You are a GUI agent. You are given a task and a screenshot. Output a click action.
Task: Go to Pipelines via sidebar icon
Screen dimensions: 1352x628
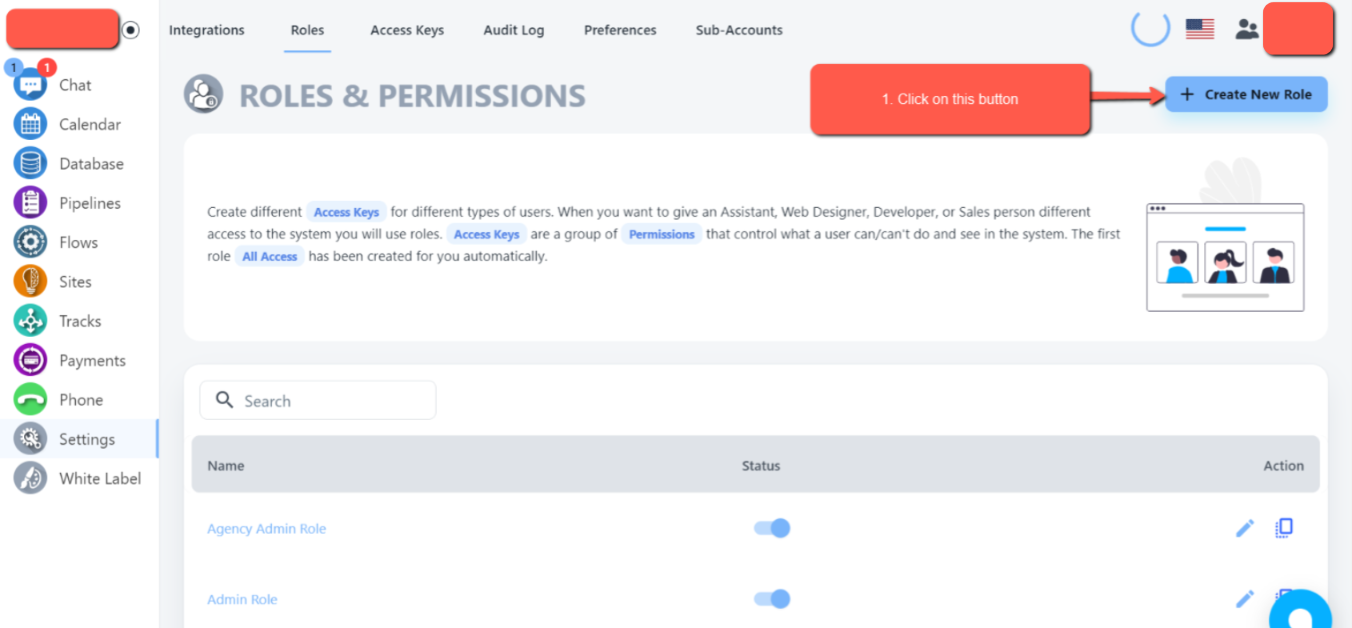click(x=31, y=203)
